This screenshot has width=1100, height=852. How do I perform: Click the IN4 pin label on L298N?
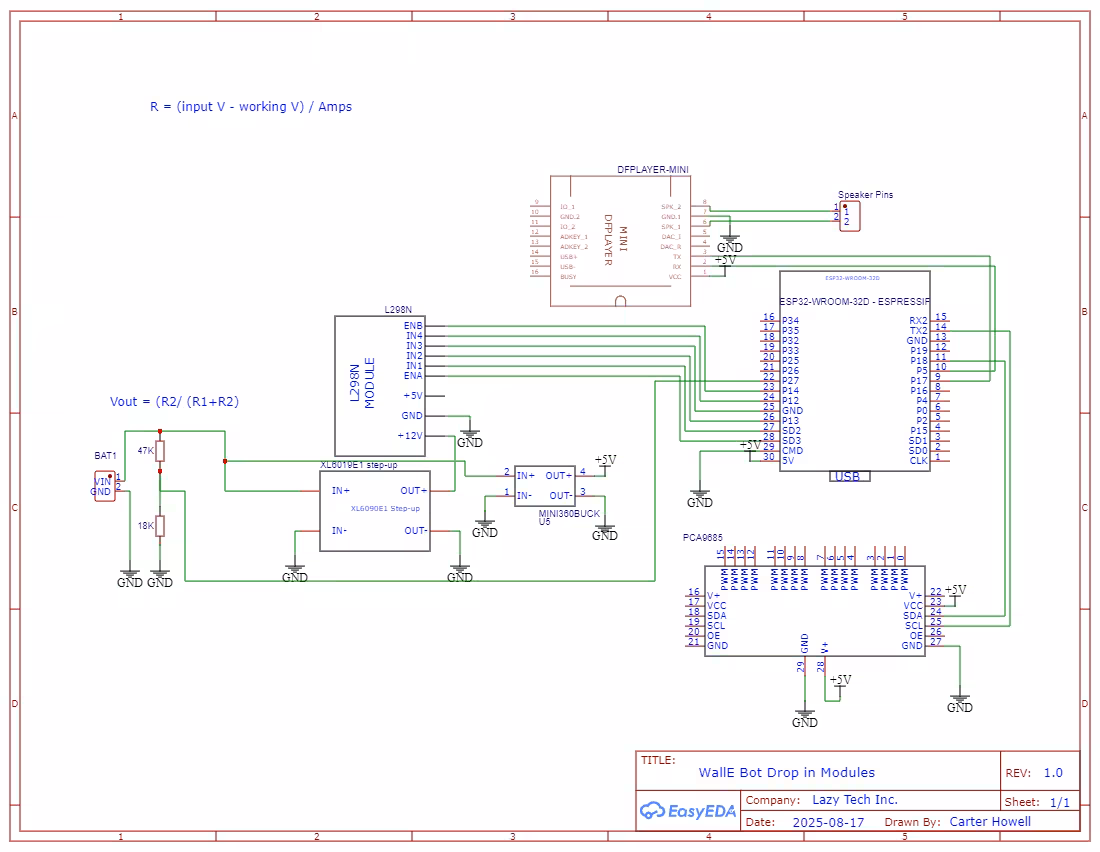pos(414,335)
